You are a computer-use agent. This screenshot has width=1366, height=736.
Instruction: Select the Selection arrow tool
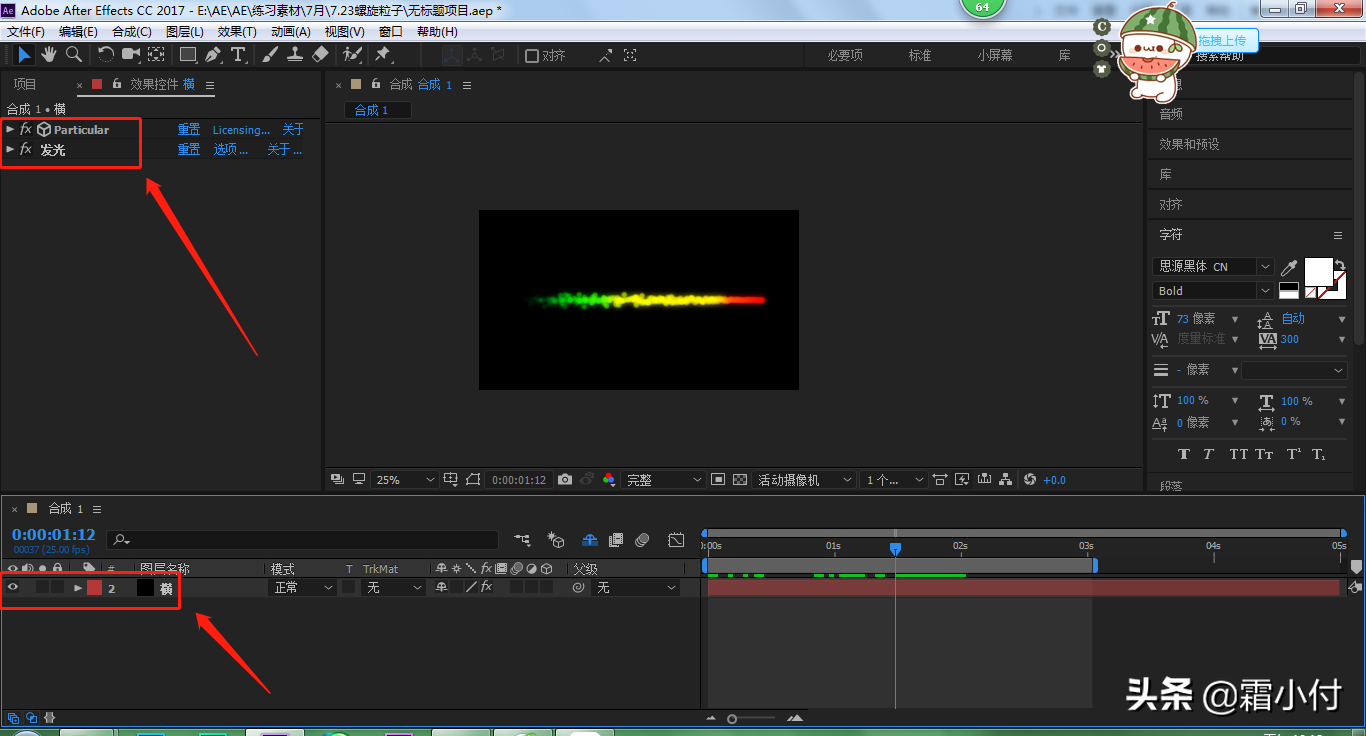point(25,54)
